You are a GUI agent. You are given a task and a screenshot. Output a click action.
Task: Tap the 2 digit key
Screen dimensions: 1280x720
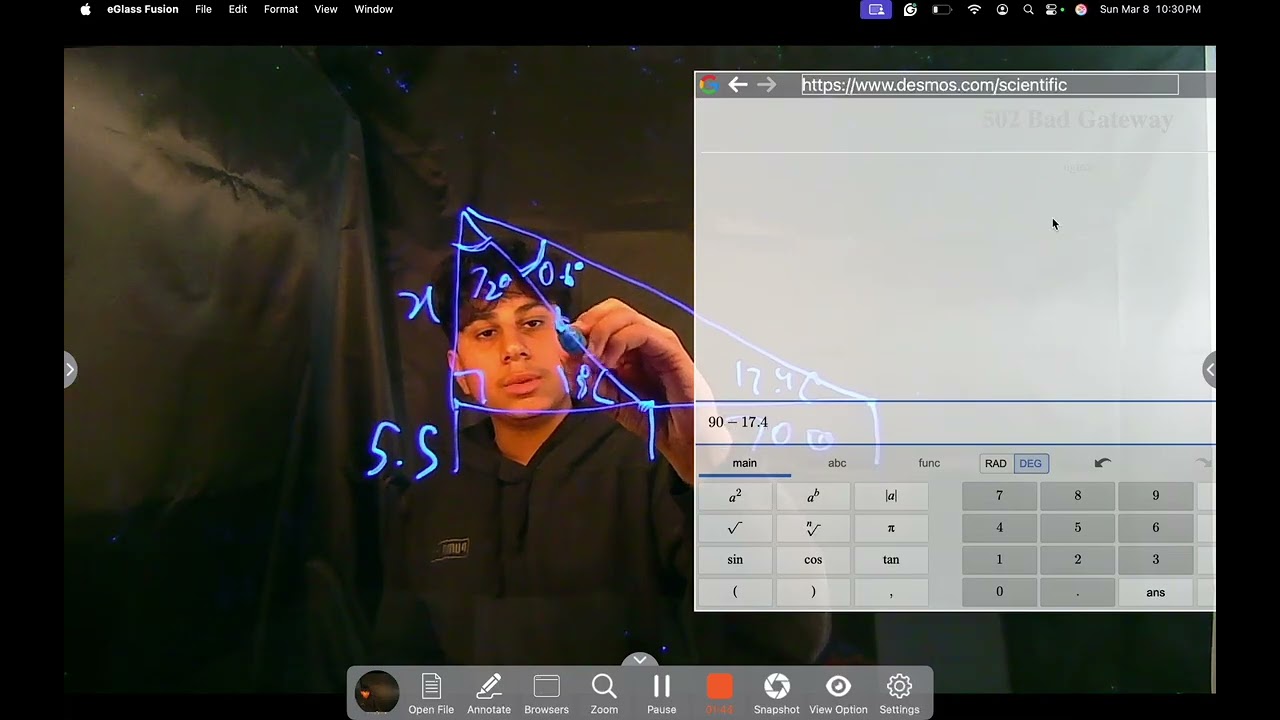coord(1077,560)
